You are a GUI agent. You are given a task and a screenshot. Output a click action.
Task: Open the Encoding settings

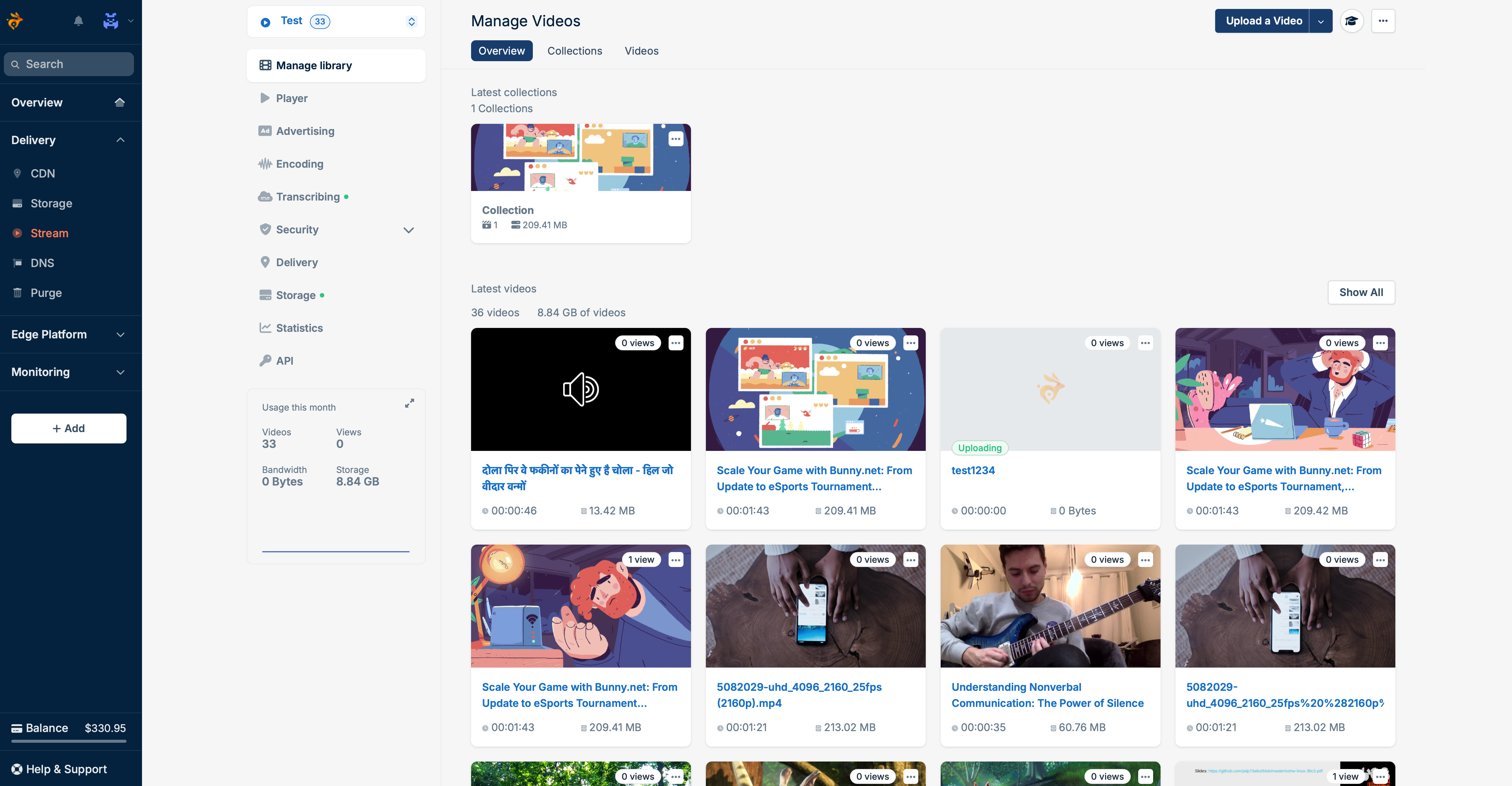[x=299, y=164]
